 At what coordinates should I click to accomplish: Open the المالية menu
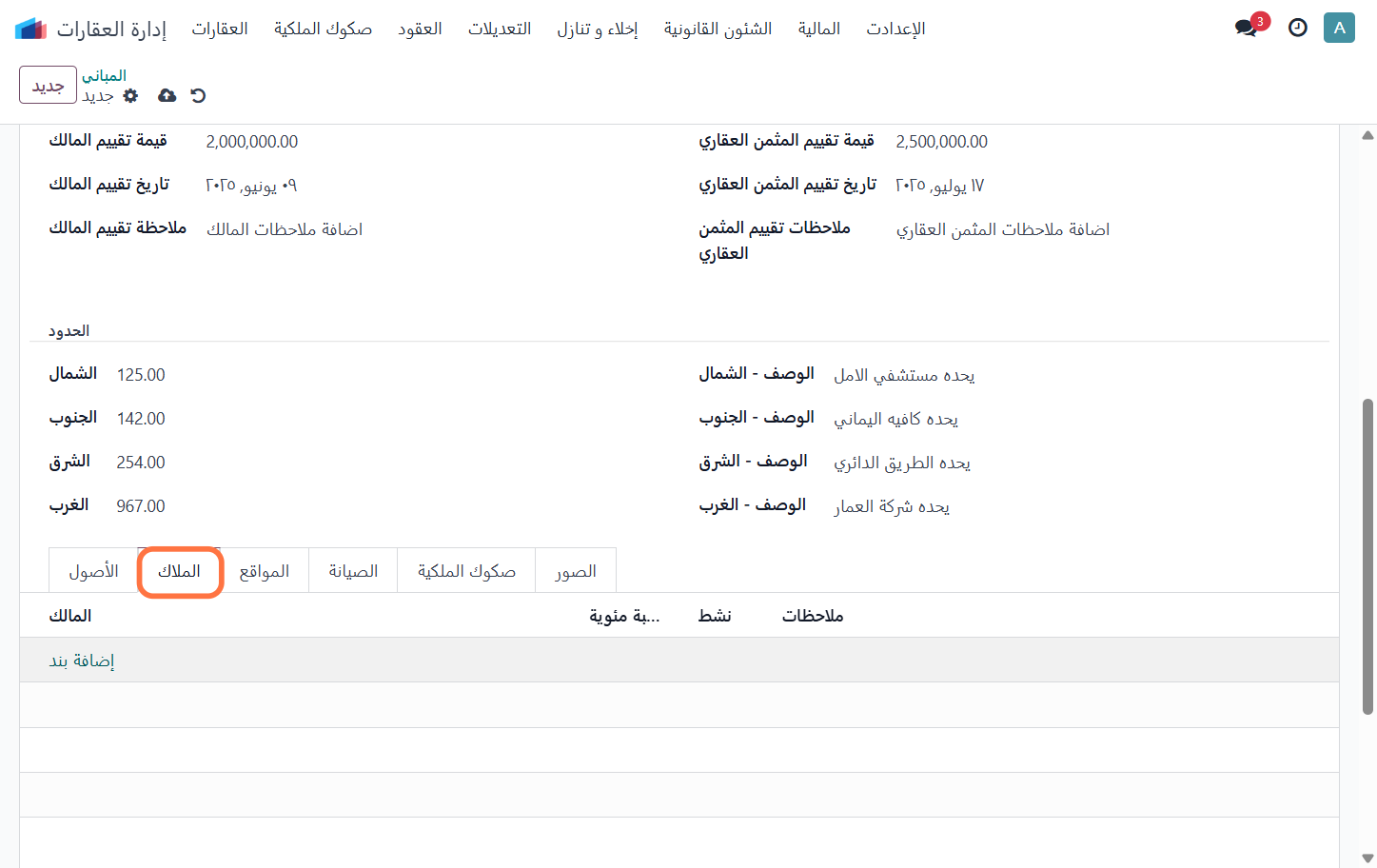819,29
